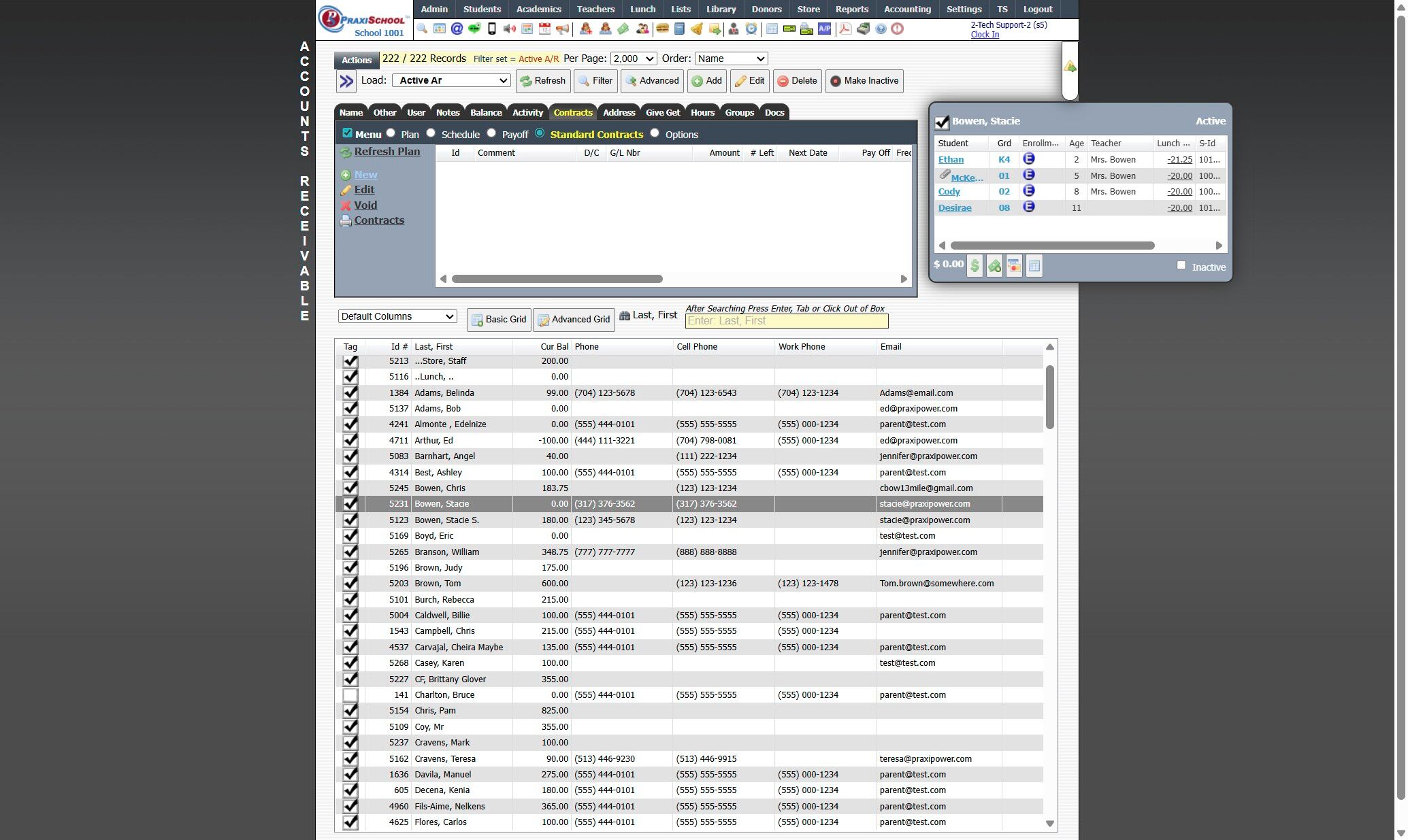Screen dimensions: 1408x840
Task: Click the Last, First search input box
Action: tap(786, 321)
